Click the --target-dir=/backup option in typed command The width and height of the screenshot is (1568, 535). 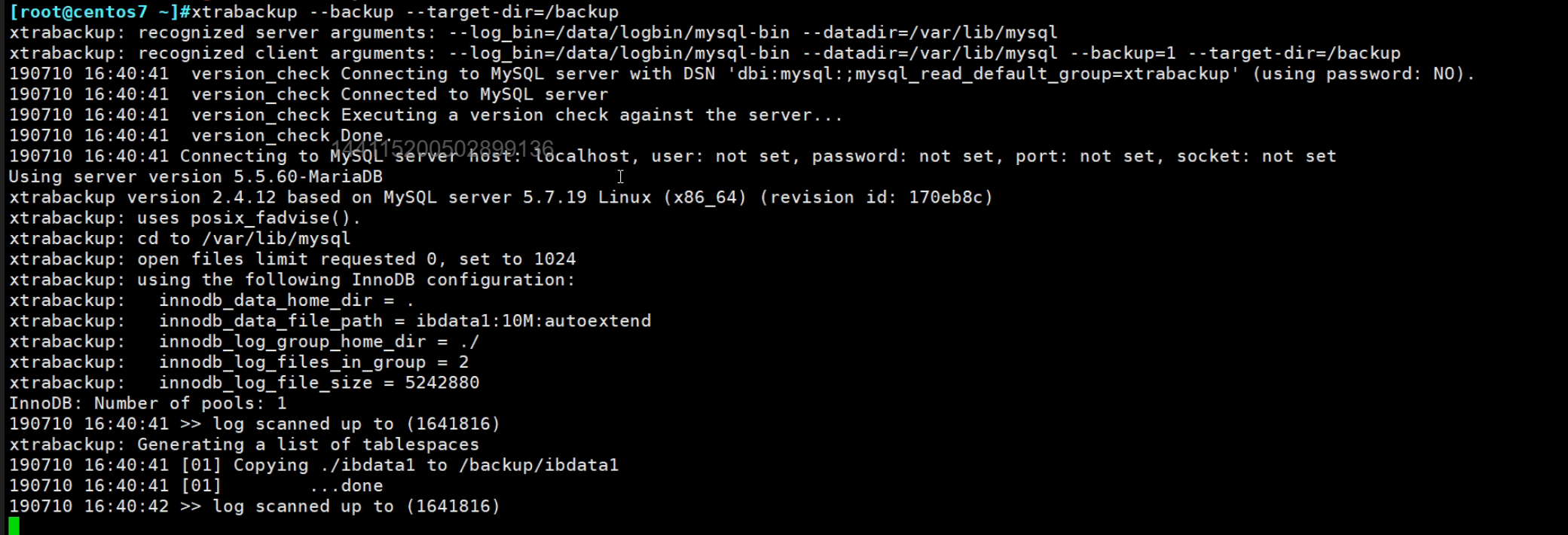pyautogui.click(x=512, y=12)
